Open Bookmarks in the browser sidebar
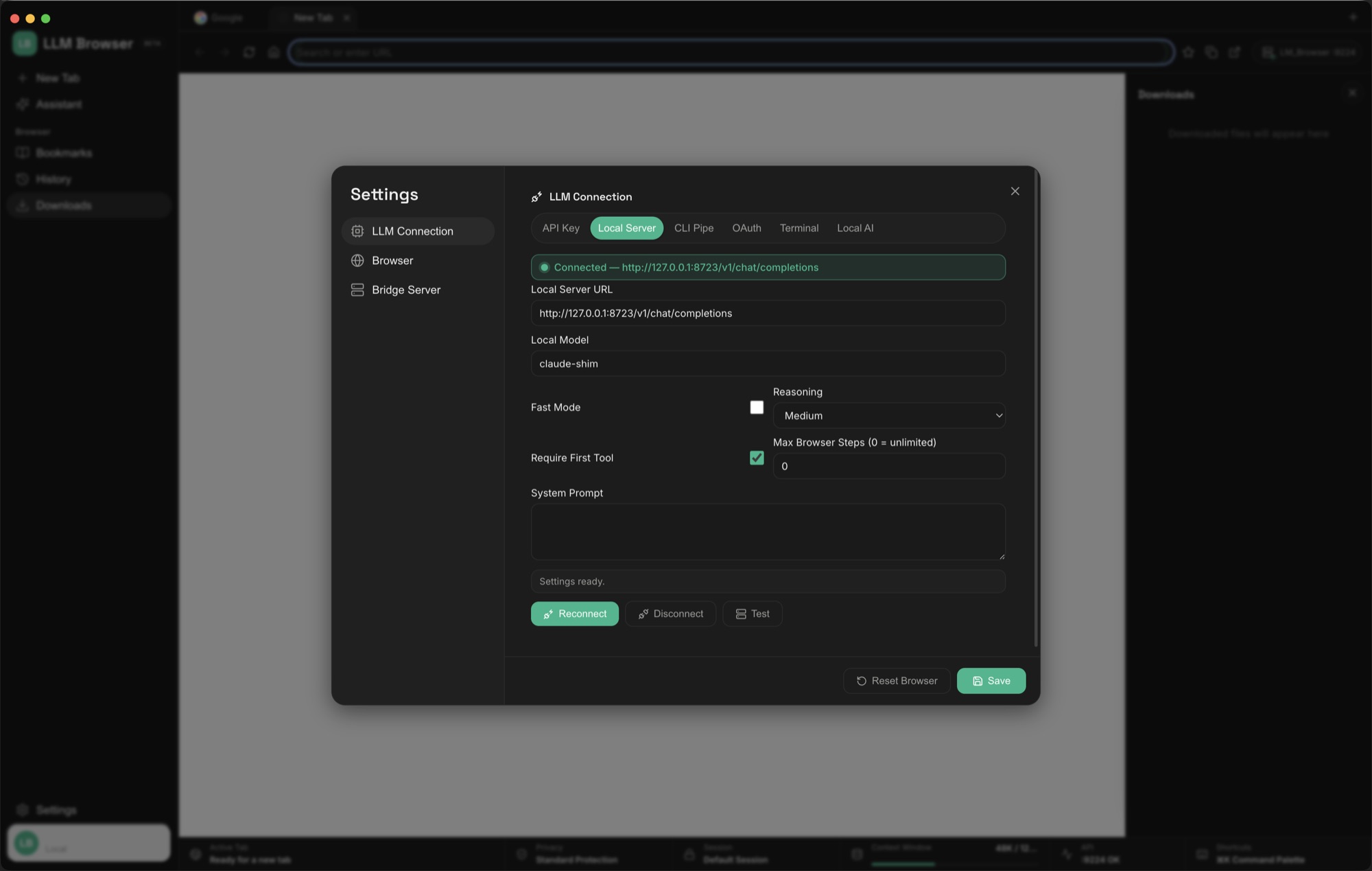This screenshot has height=871, width=1372. click(88, 153)
